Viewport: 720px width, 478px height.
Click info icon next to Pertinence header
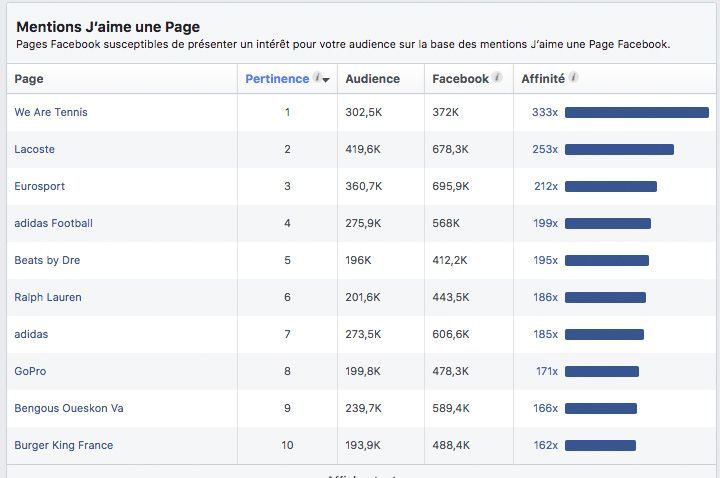[317, 78]
